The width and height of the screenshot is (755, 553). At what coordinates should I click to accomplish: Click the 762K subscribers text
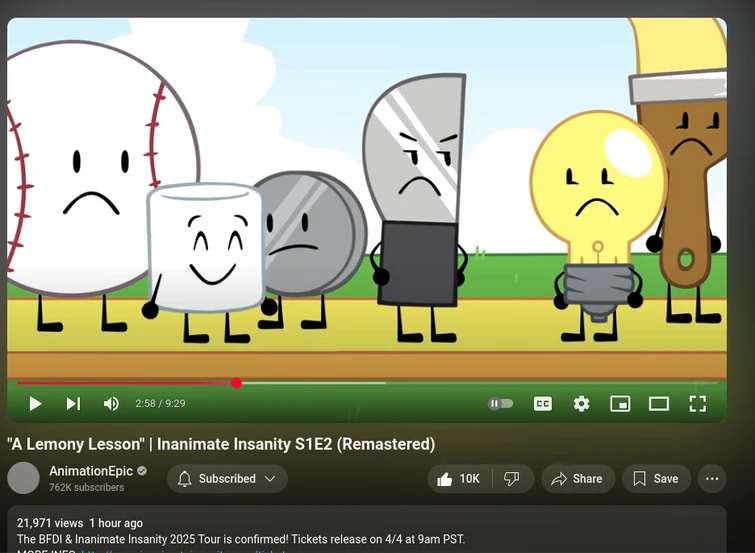[87, 487]
